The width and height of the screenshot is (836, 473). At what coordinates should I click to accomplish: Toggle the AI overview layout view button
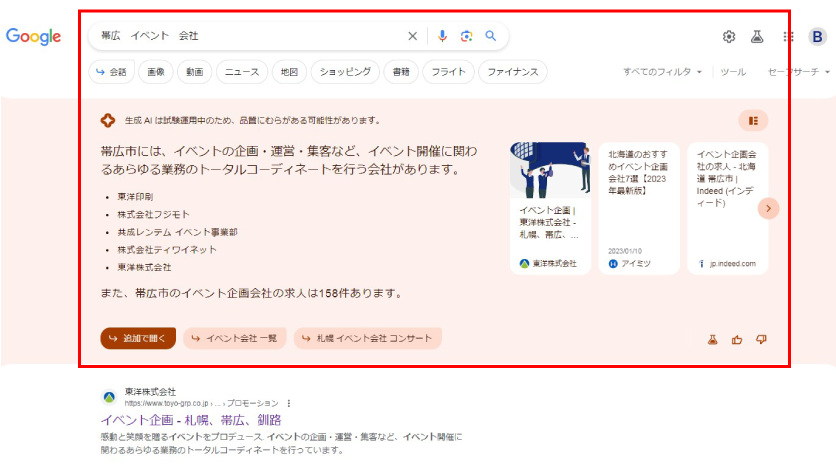point(753,121)
